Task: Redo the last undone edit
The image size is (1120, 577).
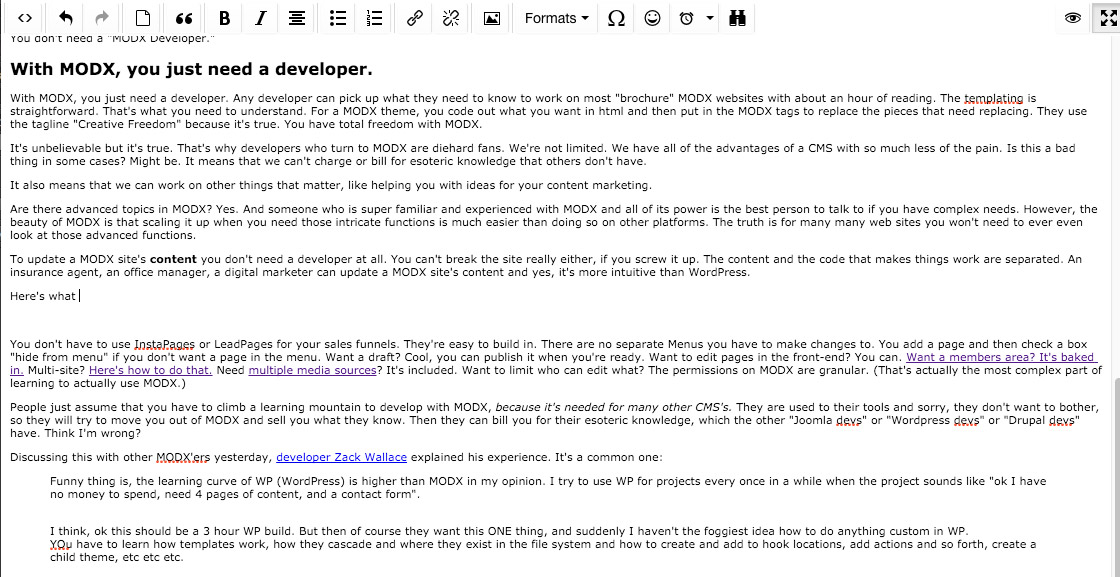Action: 102,19
